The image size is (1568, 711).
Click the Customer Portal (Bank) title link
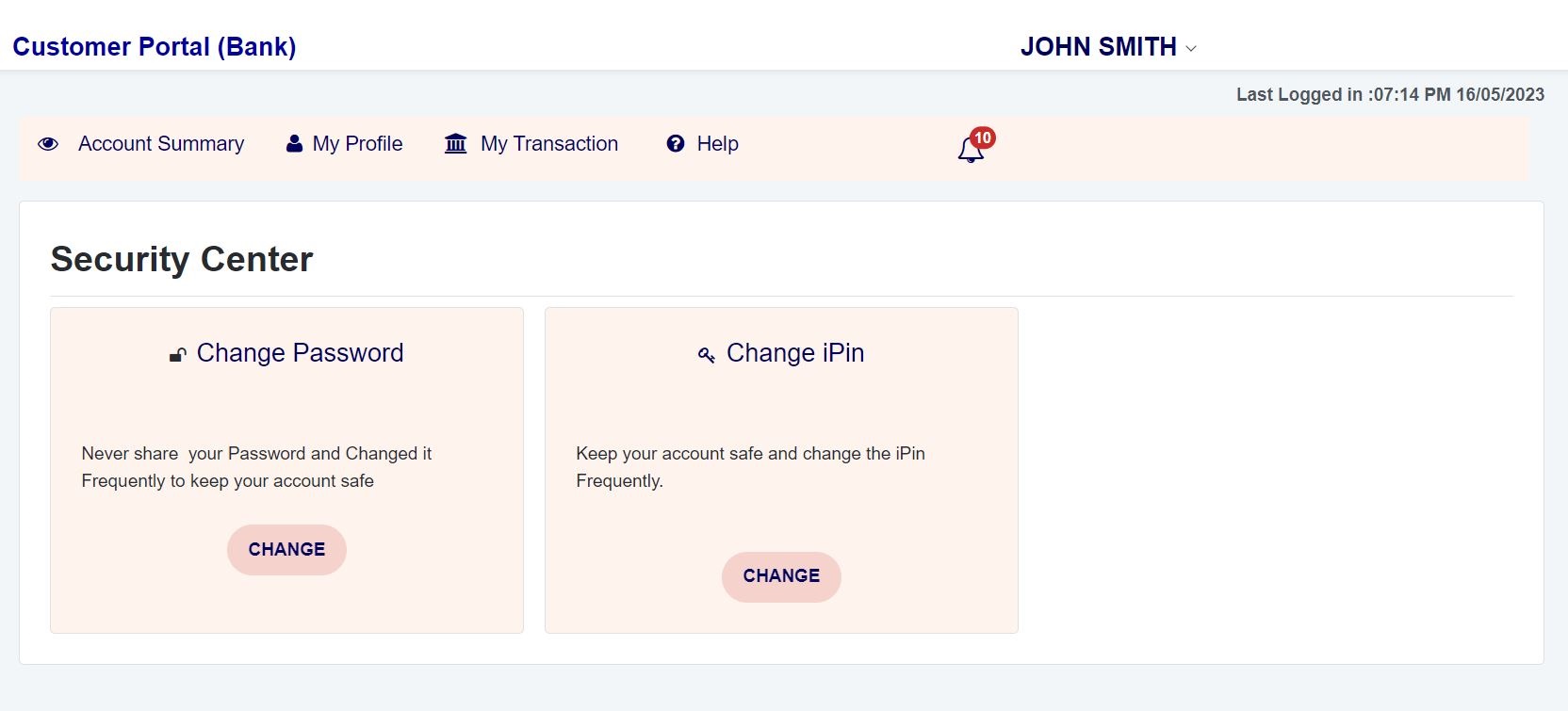155,47
